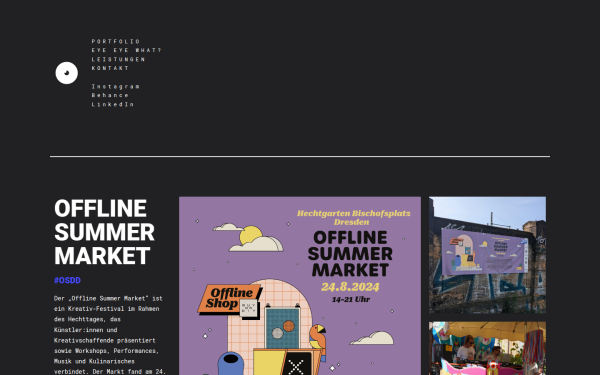Click the #OSDD hashtag link
This screenshot has width=600, height=375.
tap(67, 280)
